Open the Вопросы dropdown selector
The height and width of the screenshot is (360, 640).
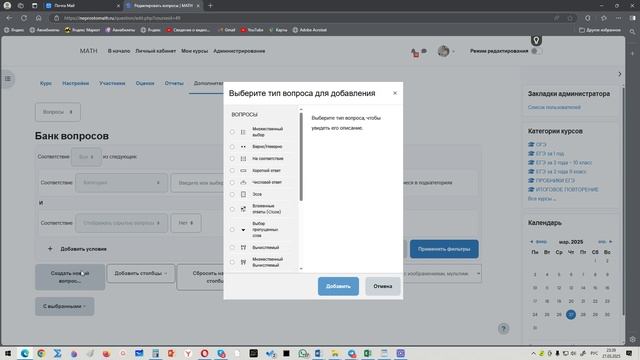[x=58, y=112]
